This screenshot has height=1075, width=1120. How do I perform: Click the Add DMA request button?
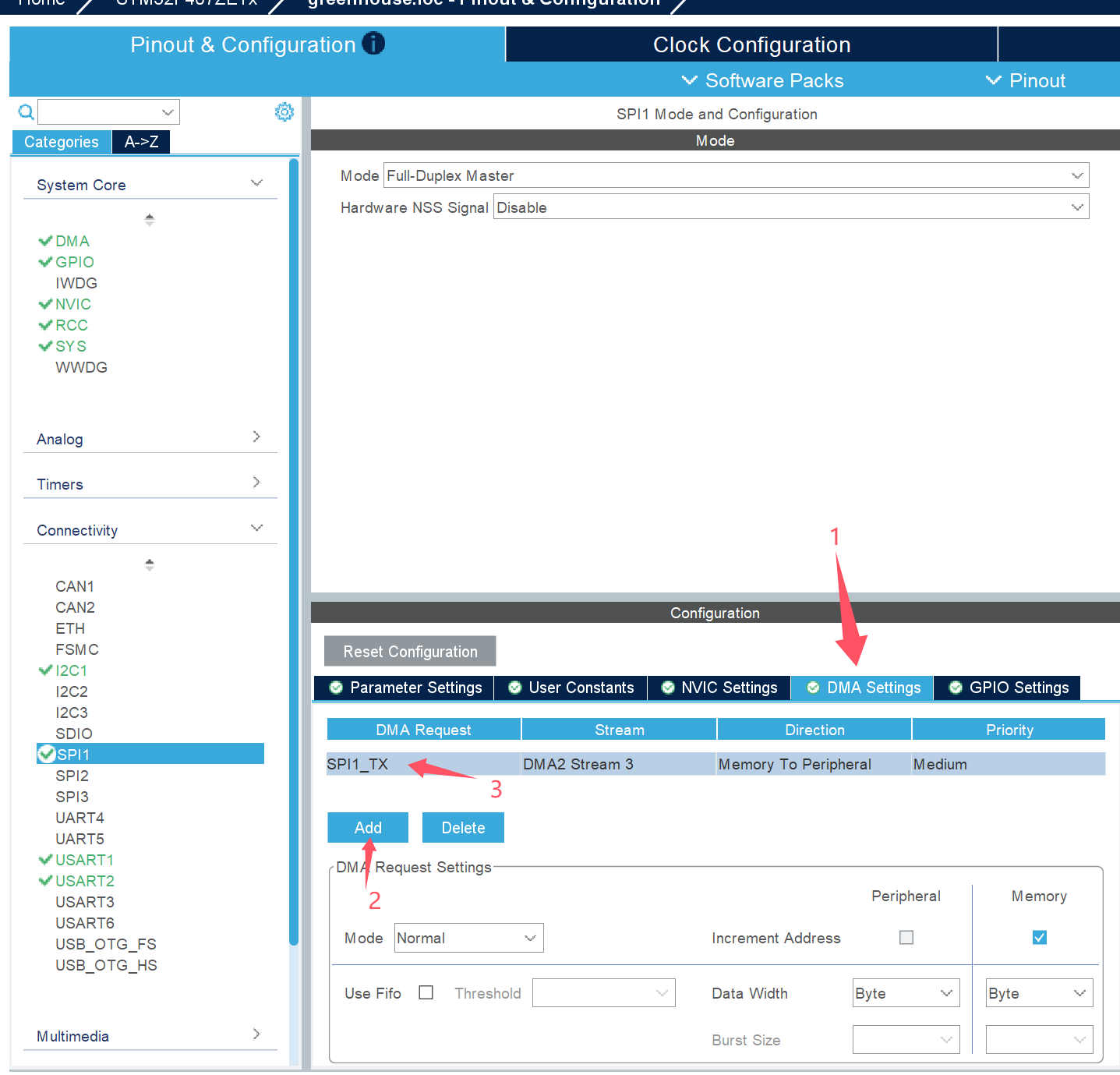(x=368, y=828)
